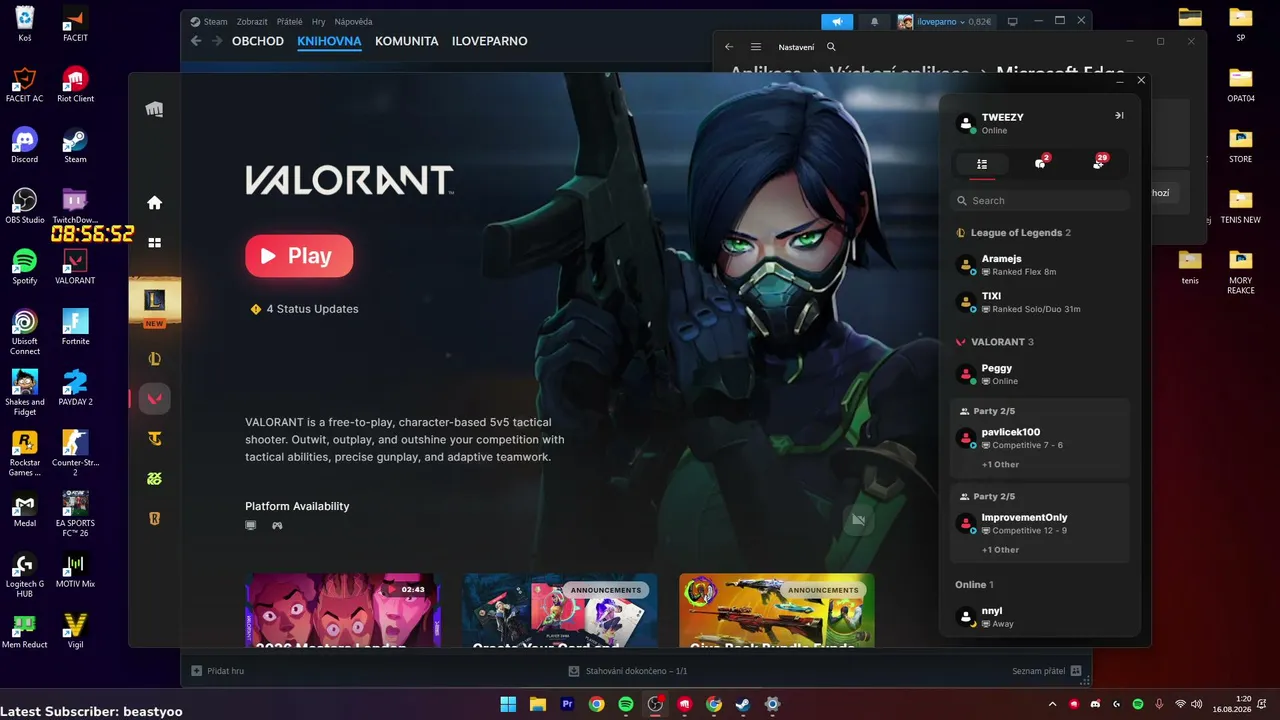Select friend ImprovementOnly in the party card

coord(1040,523)
